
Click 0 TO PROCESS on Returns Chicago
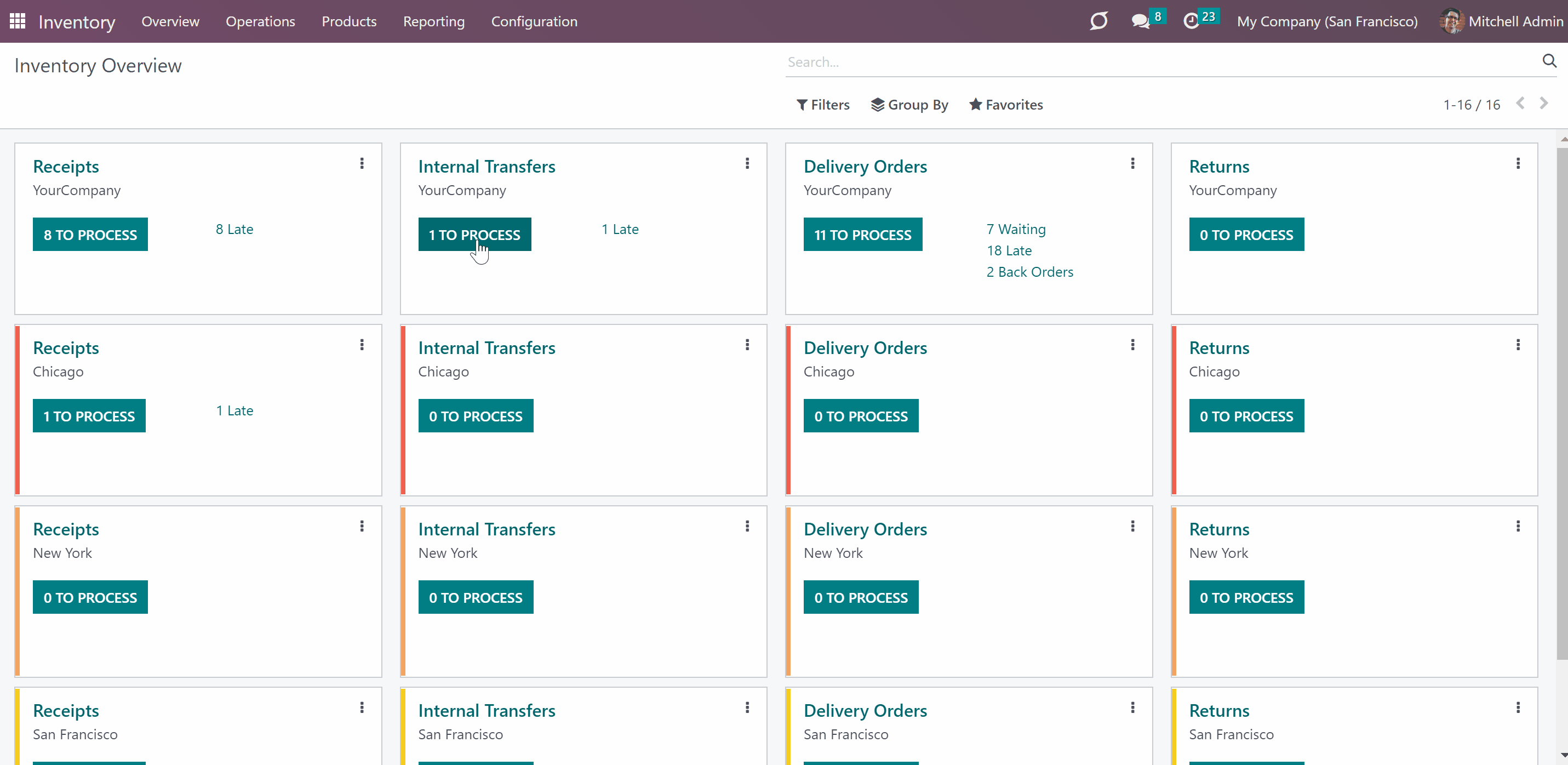coord(1246,416)
